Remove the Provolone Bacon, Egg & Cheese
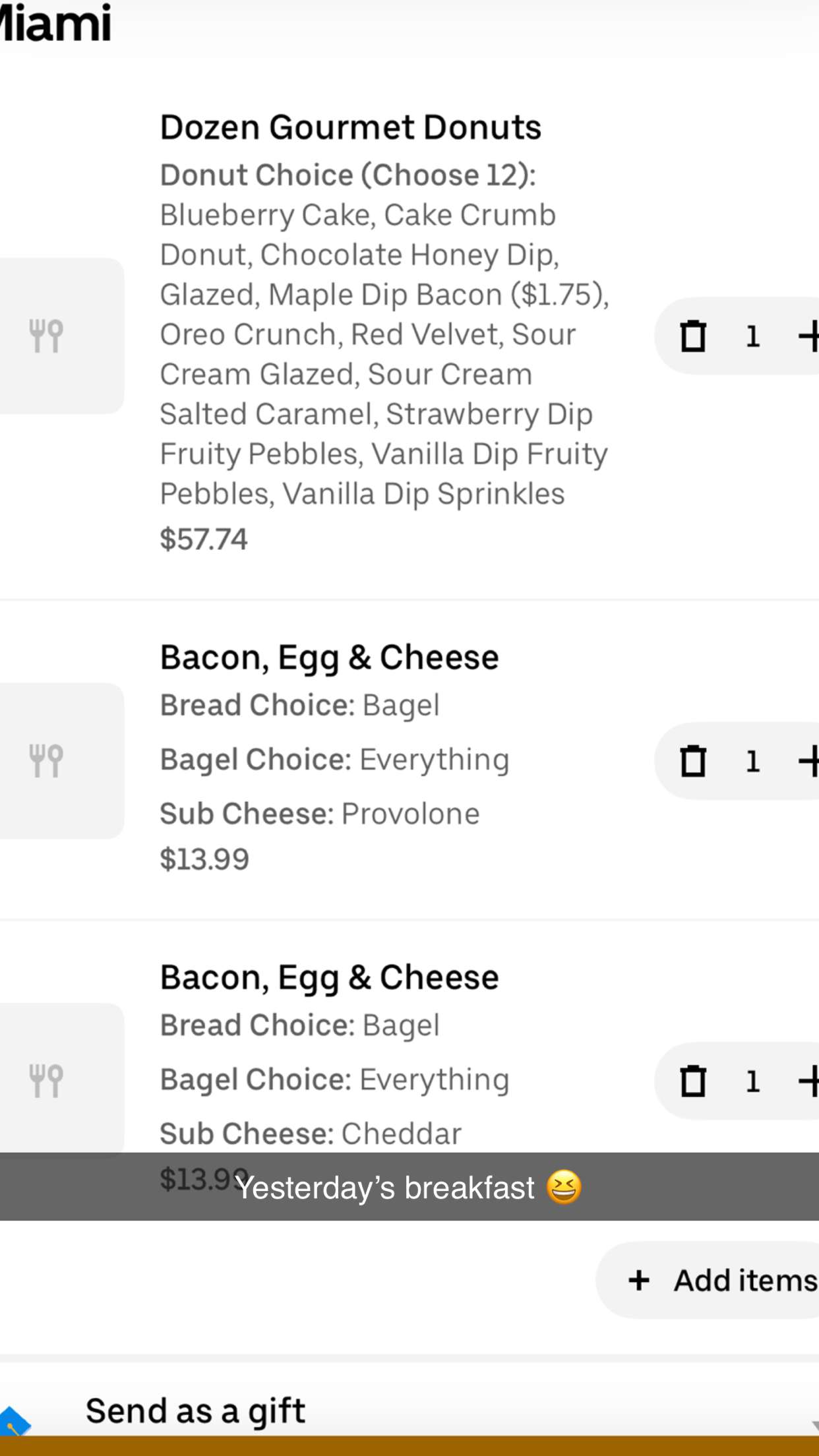This screenshot has height=1456, width=819. (692, 762)
